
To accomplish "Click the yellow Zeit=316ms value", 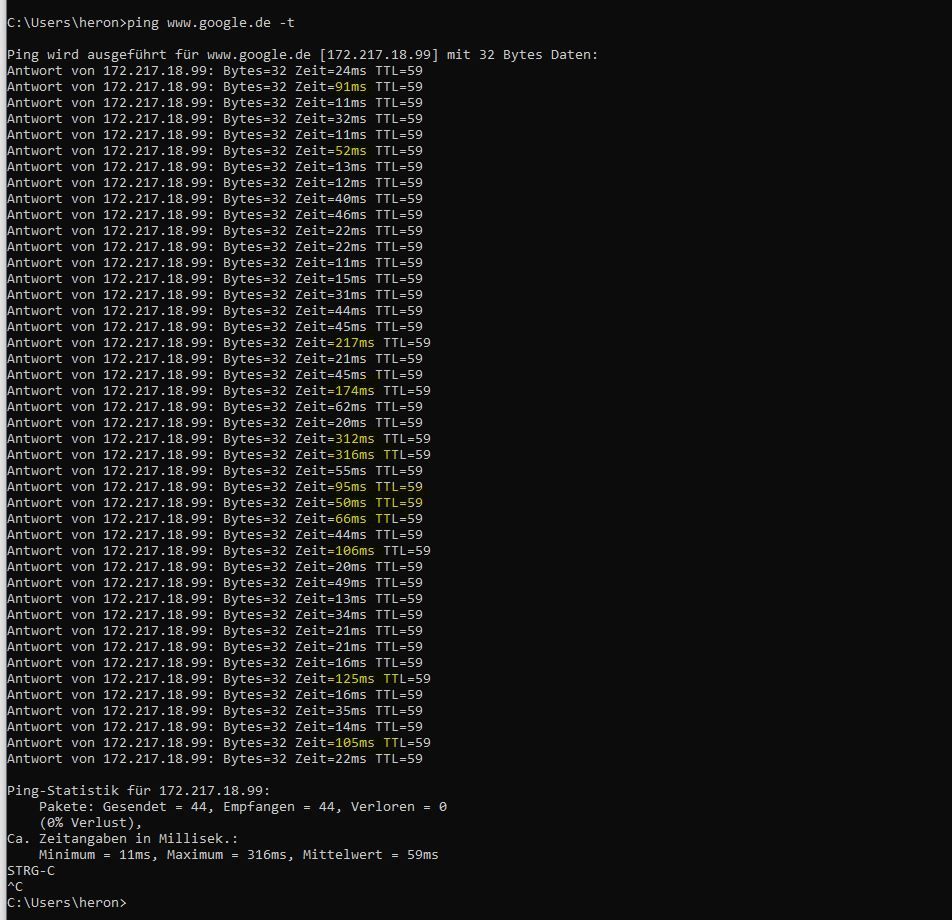I will [335, 455].
